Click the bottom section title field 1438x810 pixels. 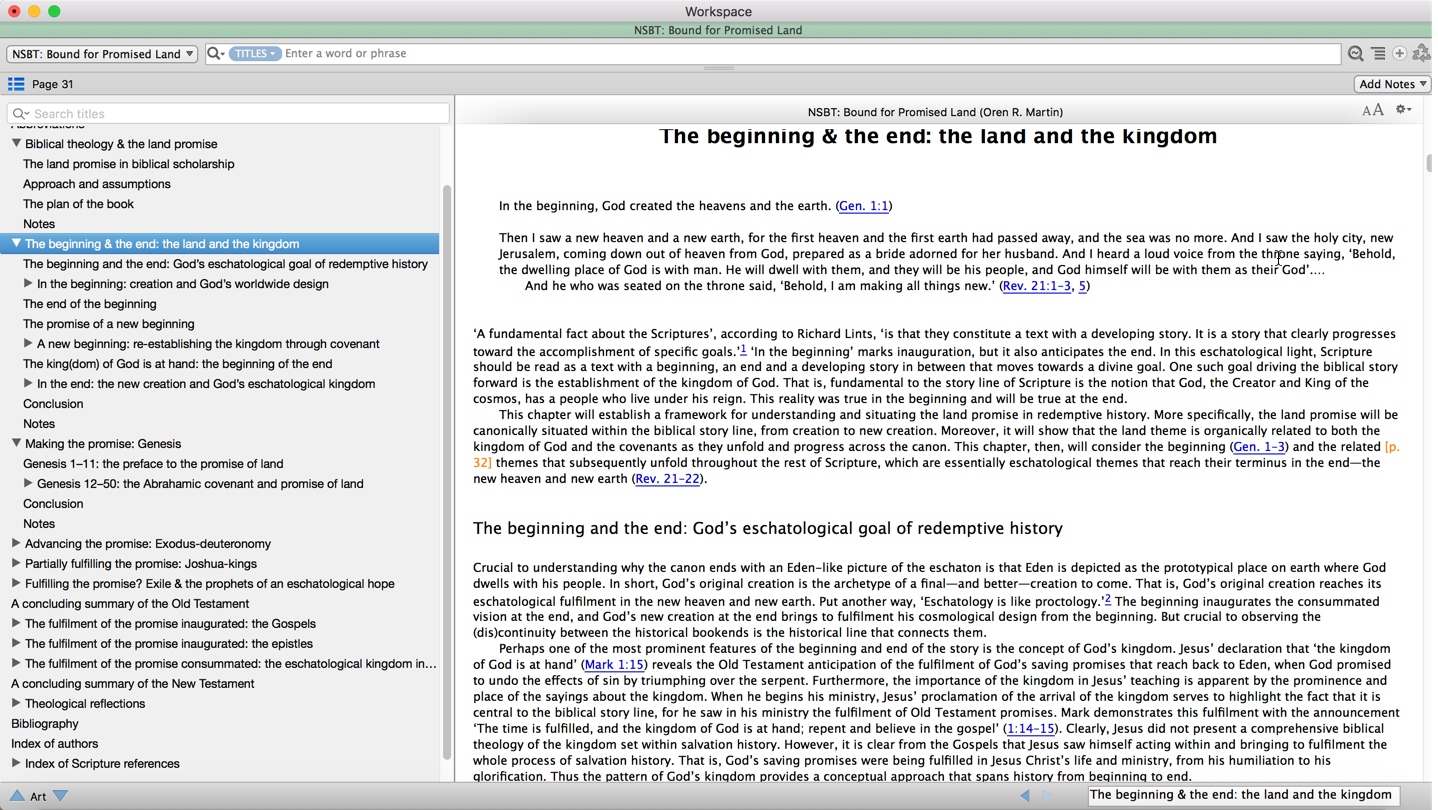(1243, 795)
